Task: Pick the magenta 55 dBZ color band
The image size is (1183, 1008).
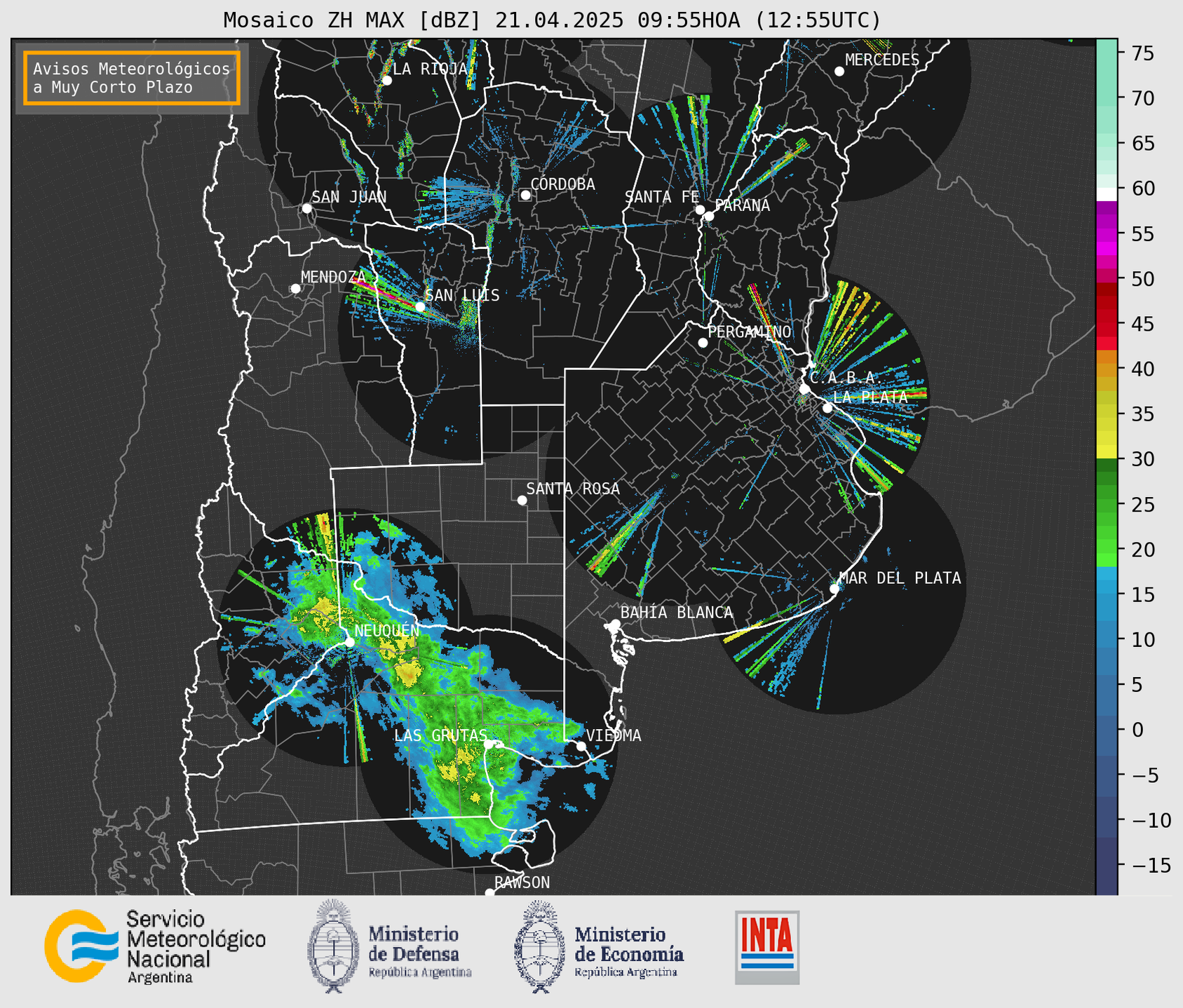Action: (1107, 233)
